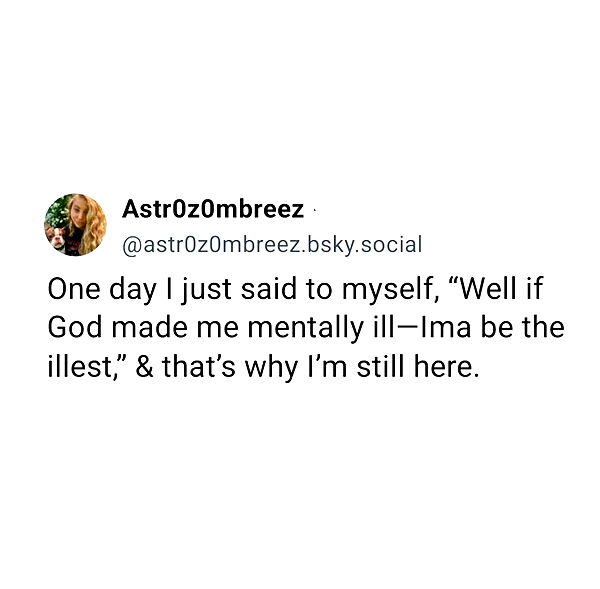The height and width of the screenshot is (589, 600).
Task: Click the small dot beside the display name
Action: (315, 211)
